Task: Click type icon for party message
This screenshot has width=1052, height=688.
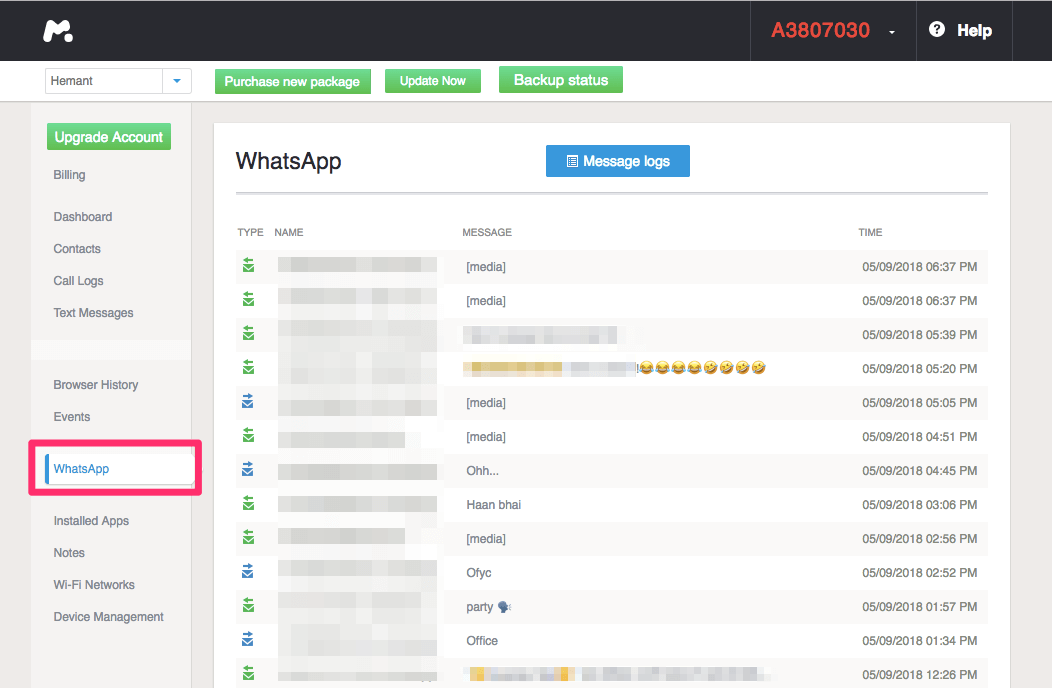Action: point(248,605)
